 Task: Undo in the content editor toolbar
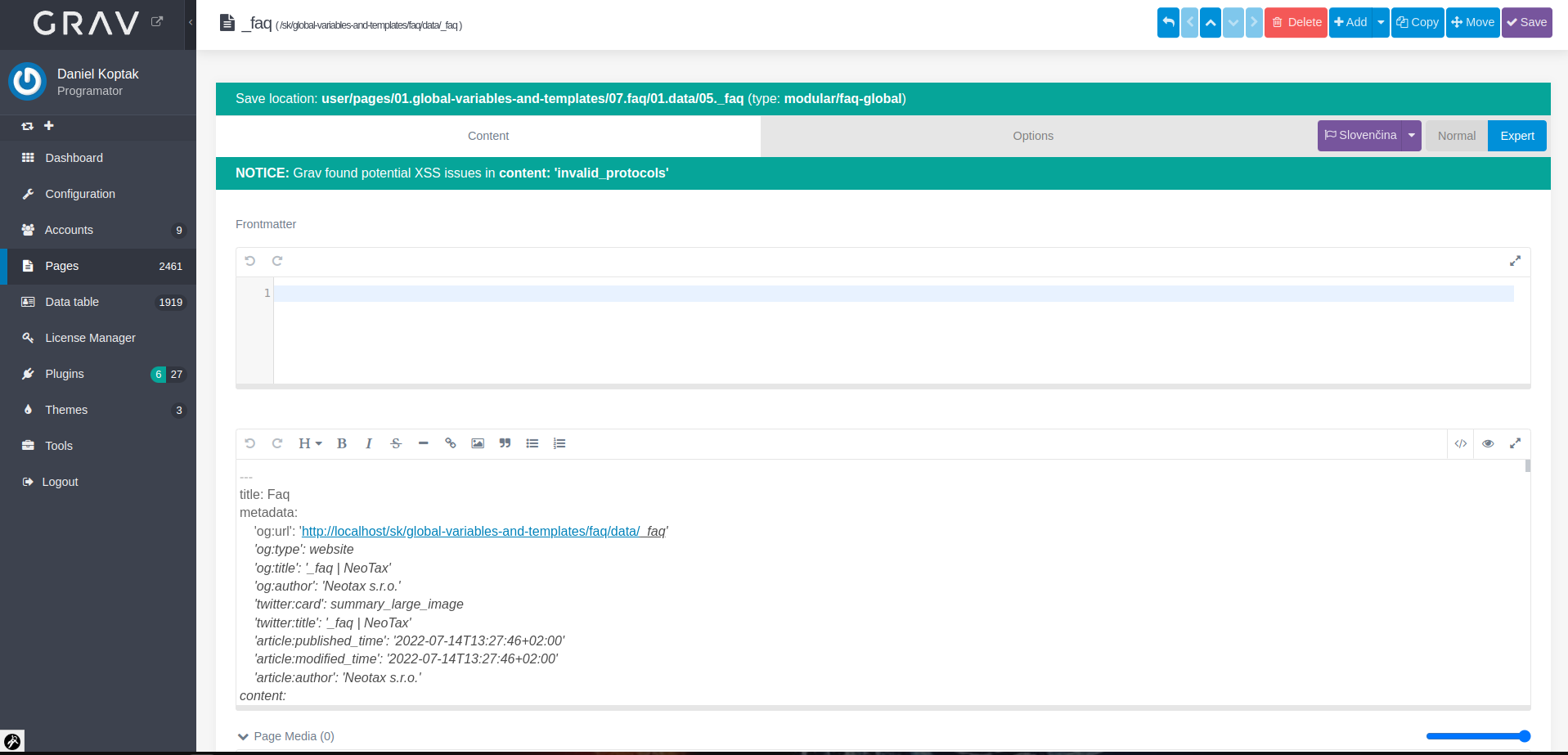250,443
